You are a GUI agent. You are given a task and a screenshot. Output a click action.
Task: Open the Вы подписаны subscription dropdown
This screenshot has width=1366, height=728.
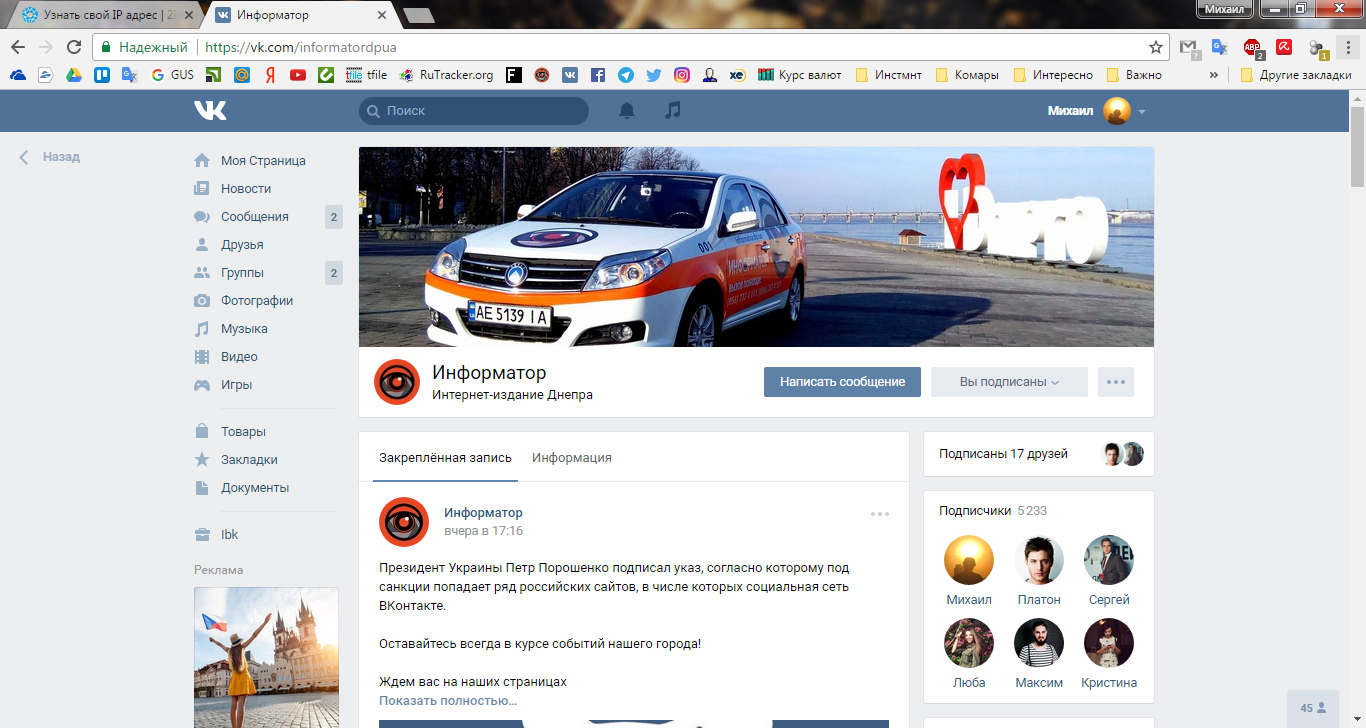(x=1008, y=381)
